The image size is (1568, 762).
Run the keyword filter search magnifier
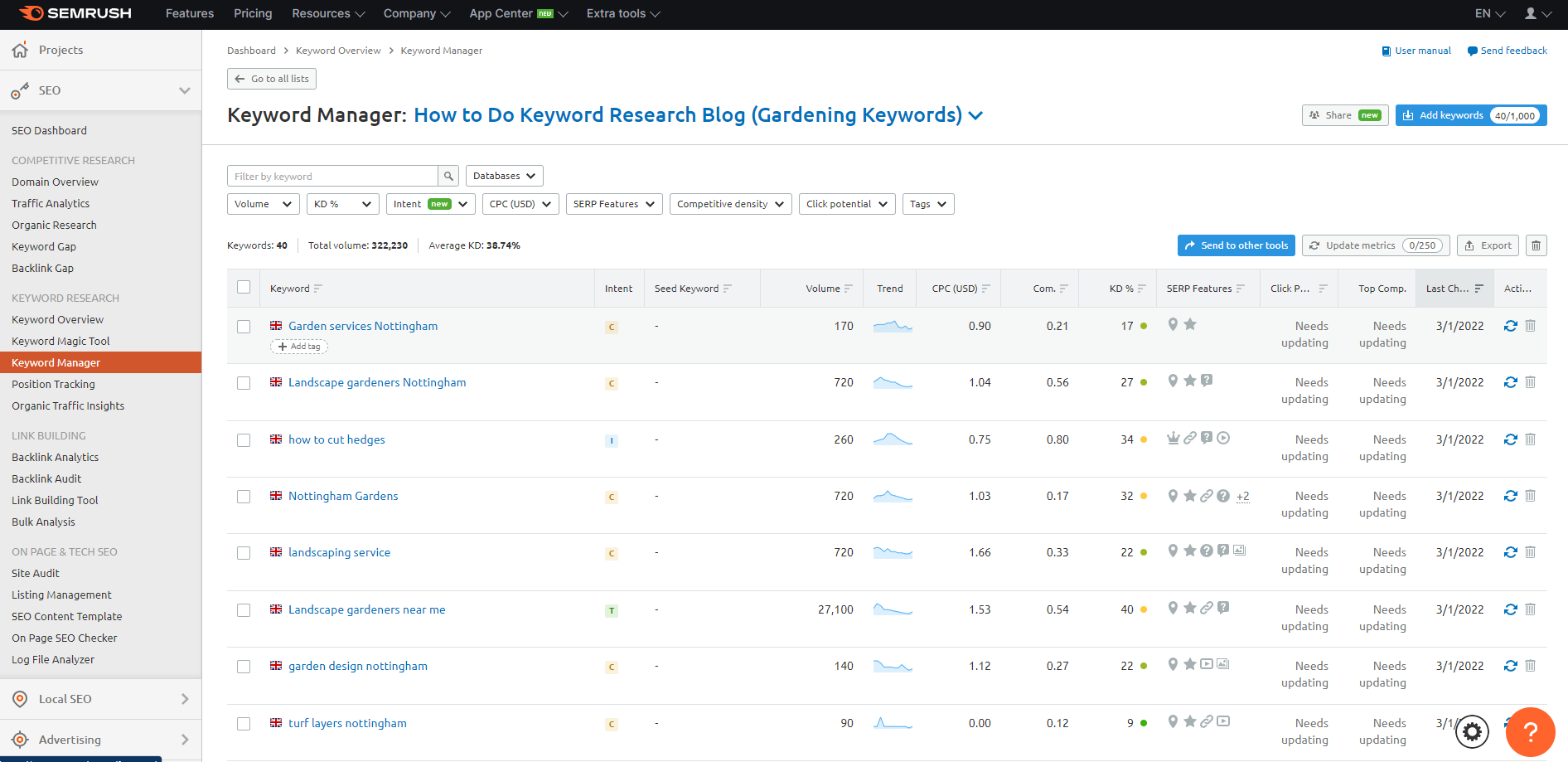(448, 176)
